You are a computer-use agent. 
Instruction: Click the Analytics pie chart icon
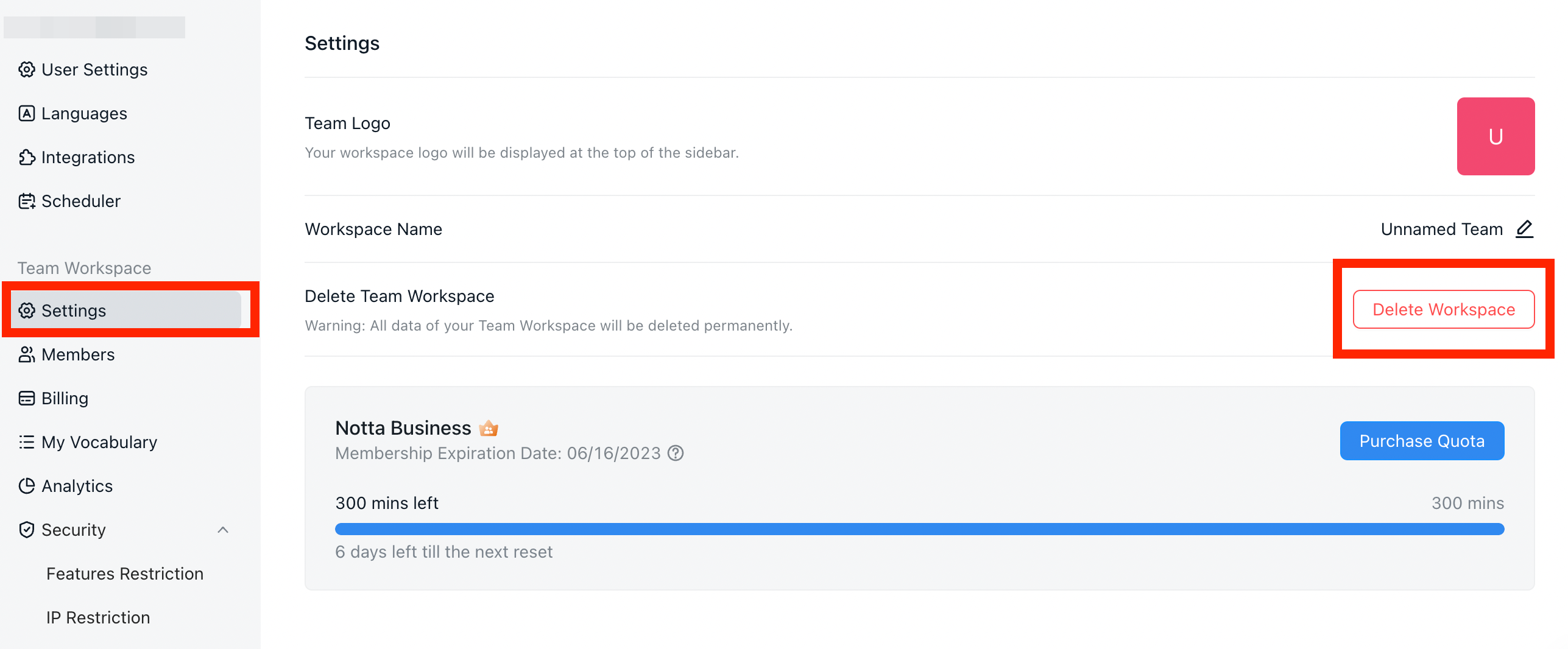tap(26, 486)
